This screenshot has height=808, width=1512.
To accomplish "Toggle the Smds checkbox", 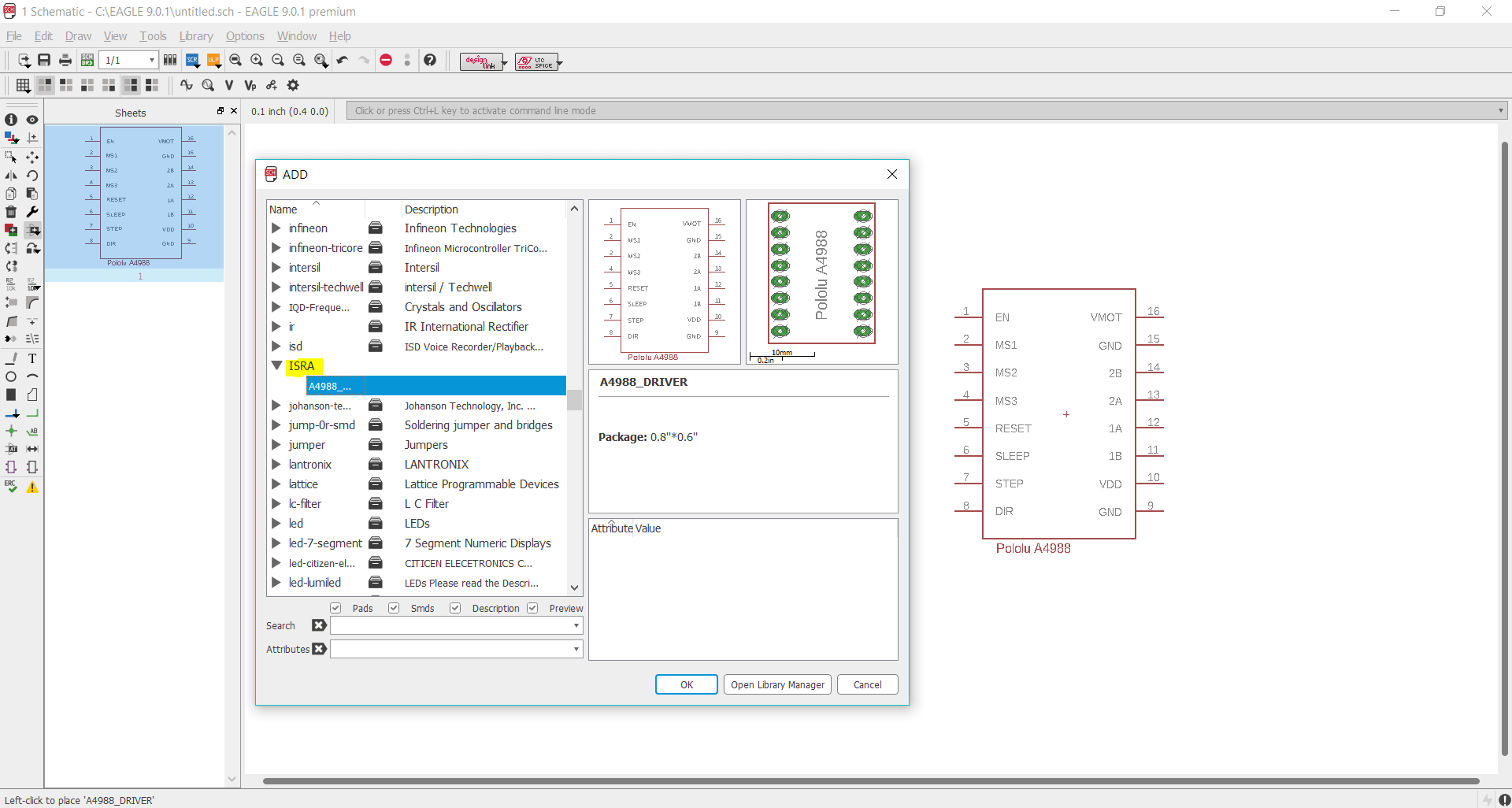I will pyautogui.click(x=394, y=608).
